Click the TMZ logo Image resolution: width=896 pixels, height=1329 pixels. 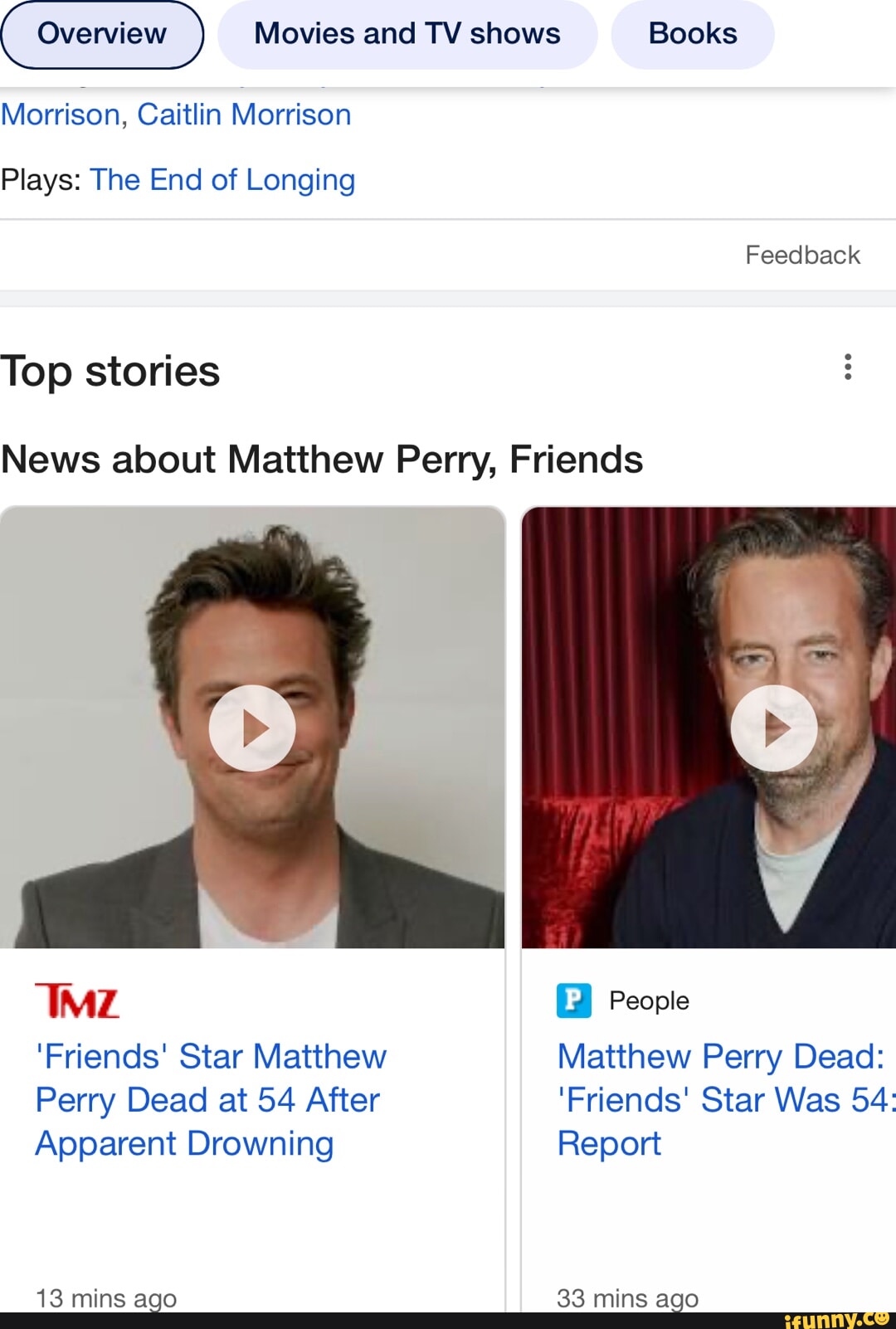click(77, 1000)
